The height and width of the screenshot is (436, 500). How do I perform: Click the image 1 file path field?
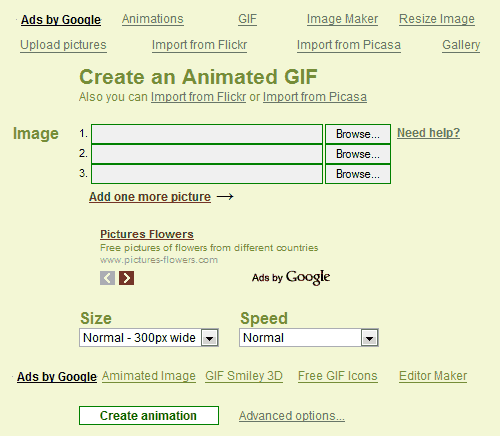click(207, 134)
